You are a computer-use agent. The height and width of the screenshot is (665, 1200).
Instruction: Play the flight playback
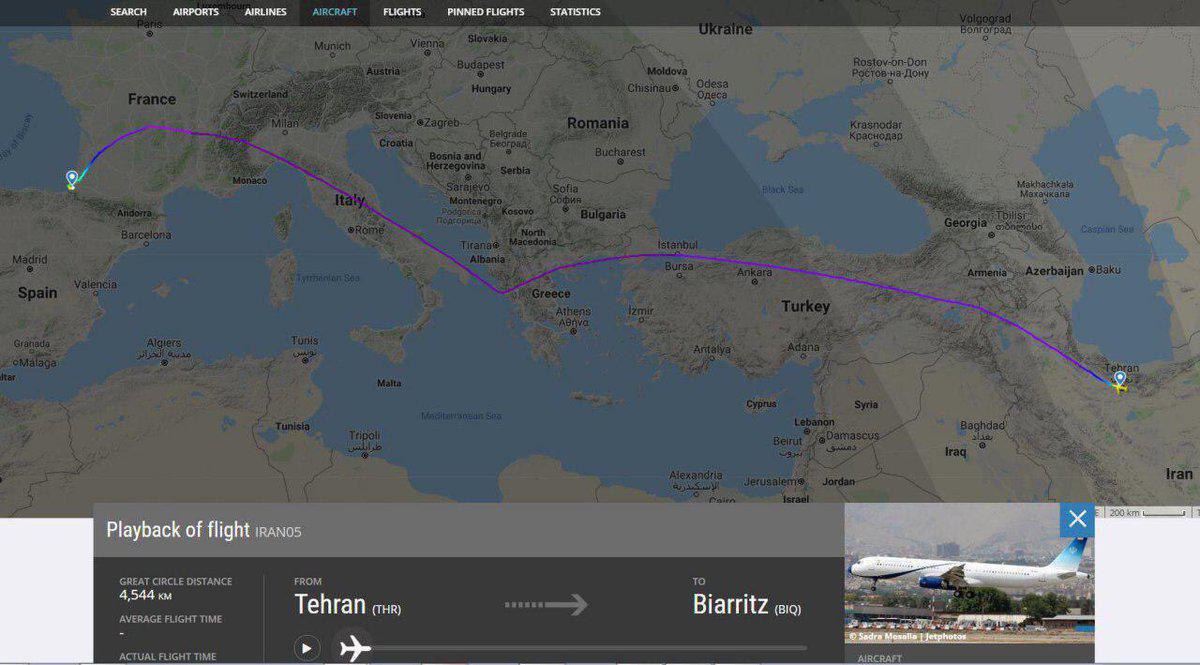307,648
